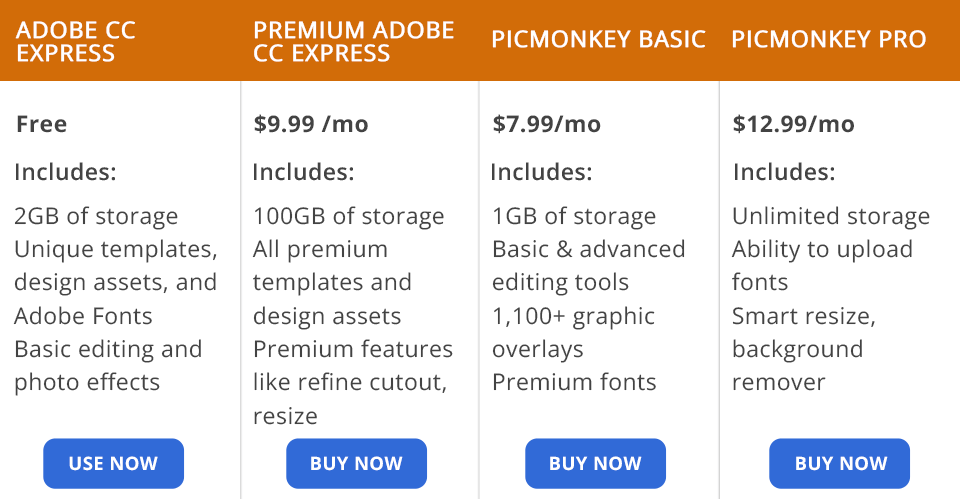Screen dimensions: 960x499
Task: Select the PicMonkey Basic column header
Action: click(598, 40)
